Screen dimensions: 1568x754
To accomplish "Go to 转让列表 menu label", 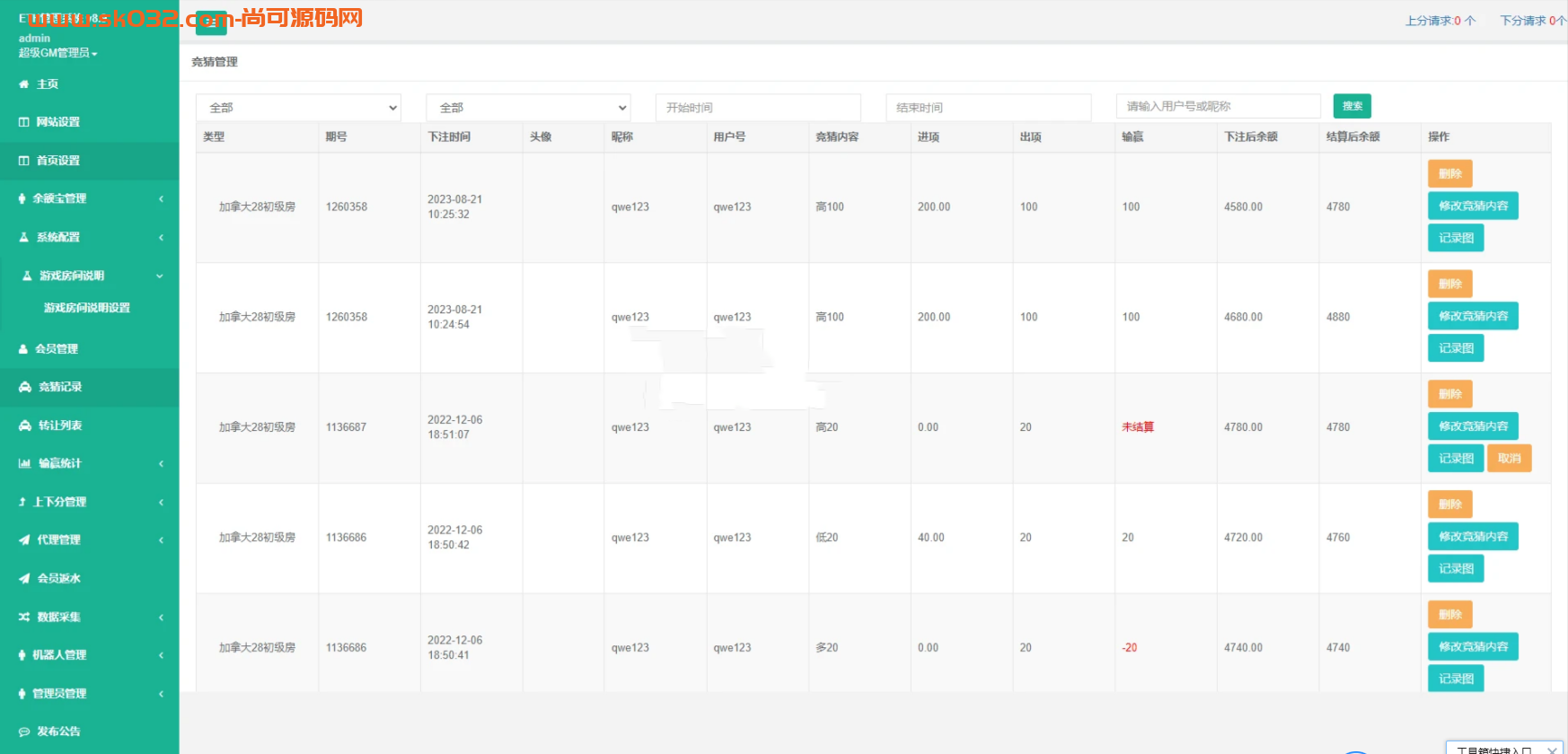I will tap(60, 425).
